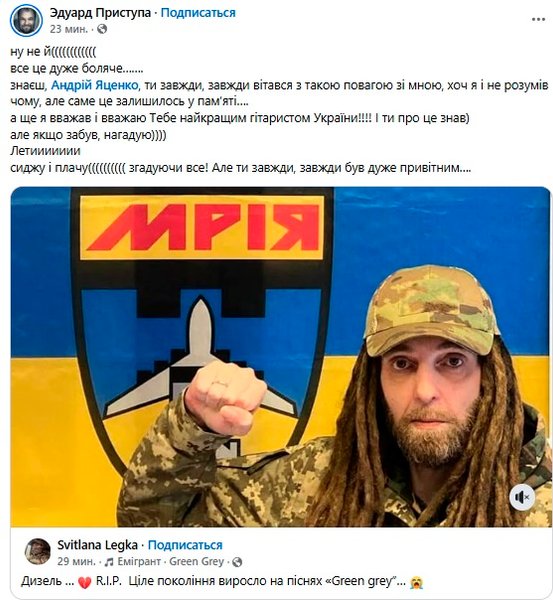Click the broken heart emoji after Дизель

pos(85,582)
